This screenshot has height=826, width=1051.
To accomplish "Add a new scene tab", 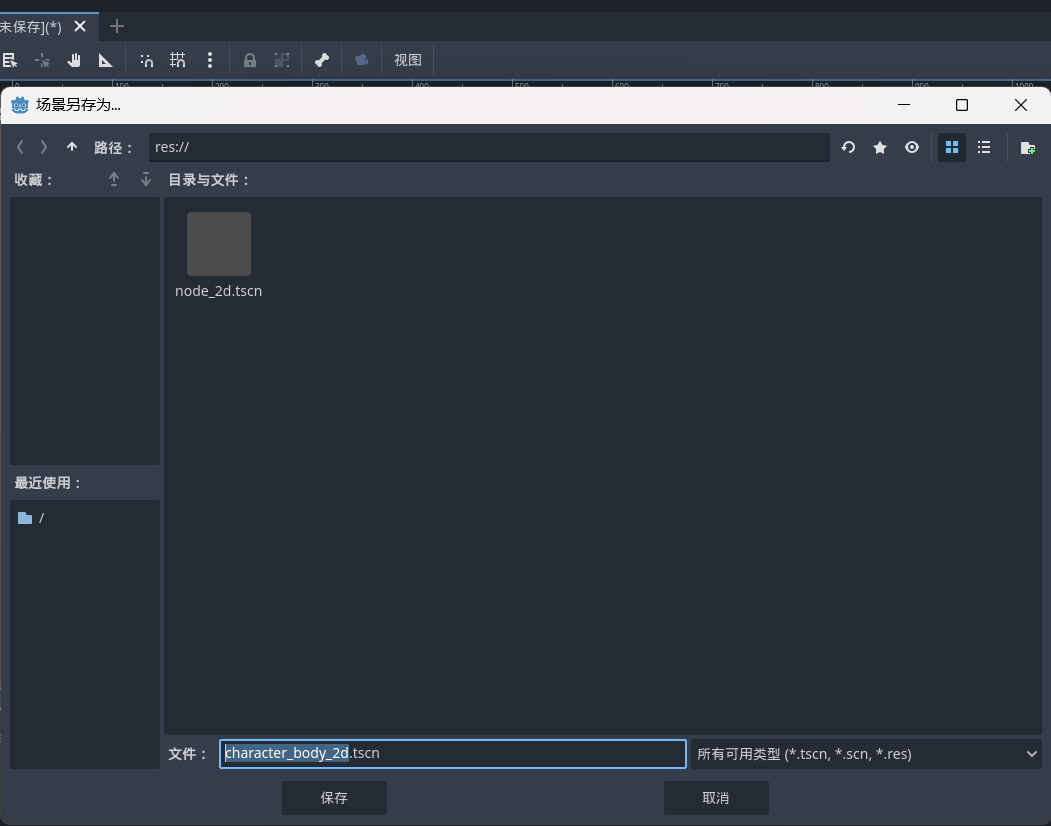I will (117, 26).
